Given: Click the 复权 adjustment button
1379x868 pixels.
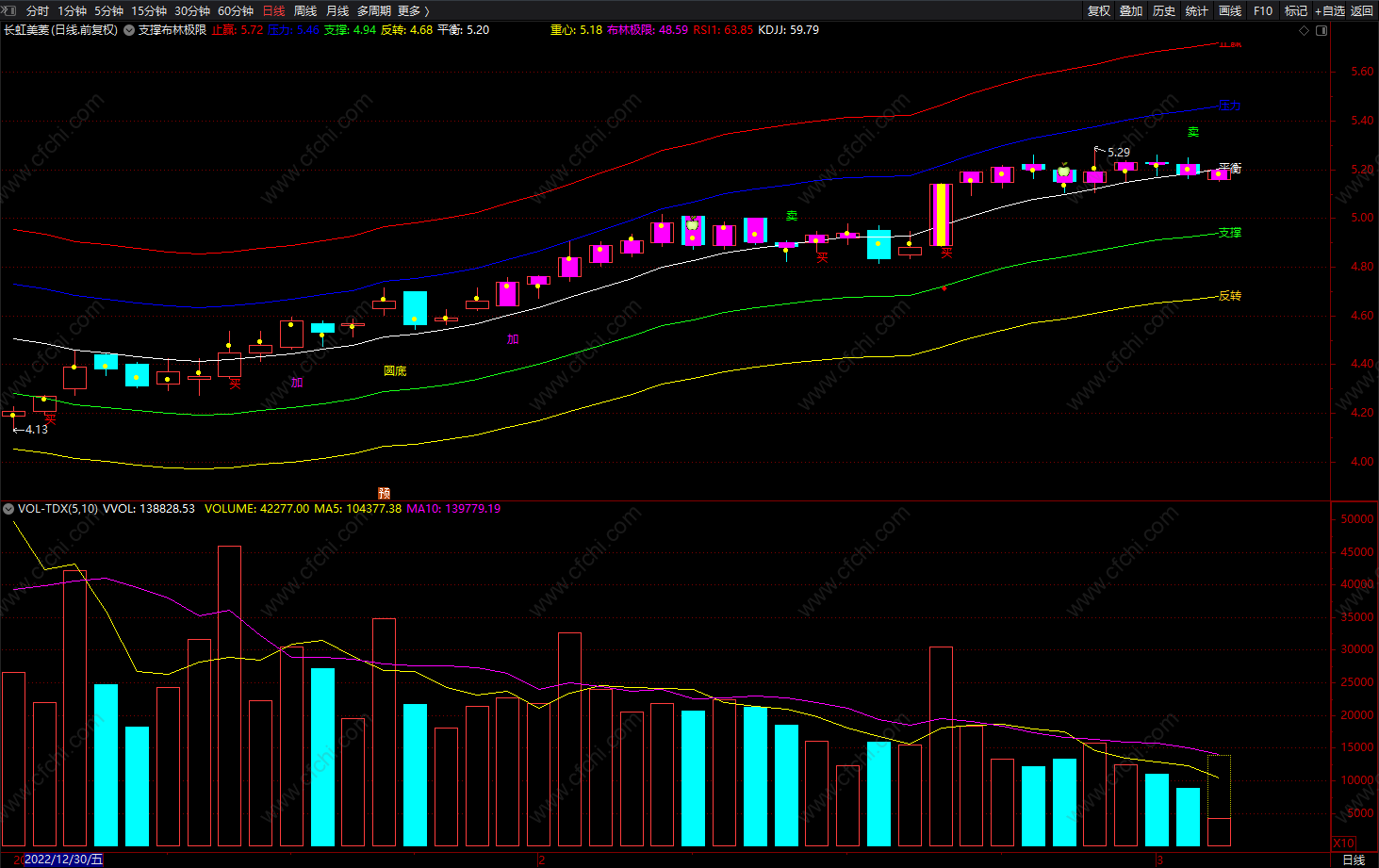Looking at the screenshot, I should coord(1098,10).
